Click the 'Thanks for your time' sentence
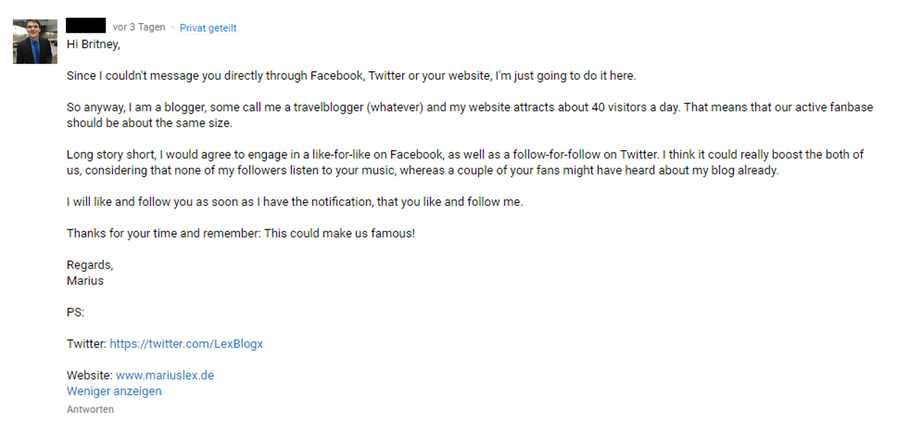 coord(240,234)
